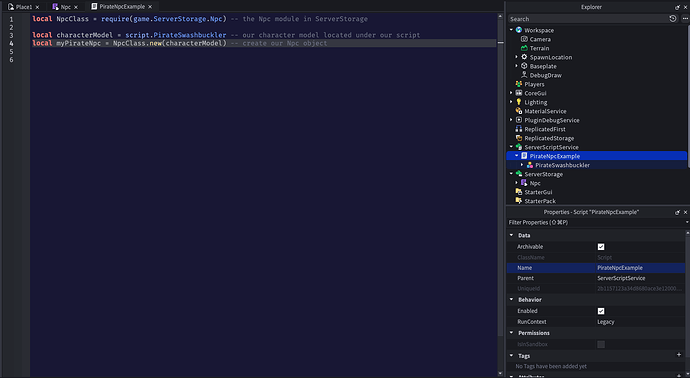Click the IsInSandbox checkbox

(x=601, y=345)
